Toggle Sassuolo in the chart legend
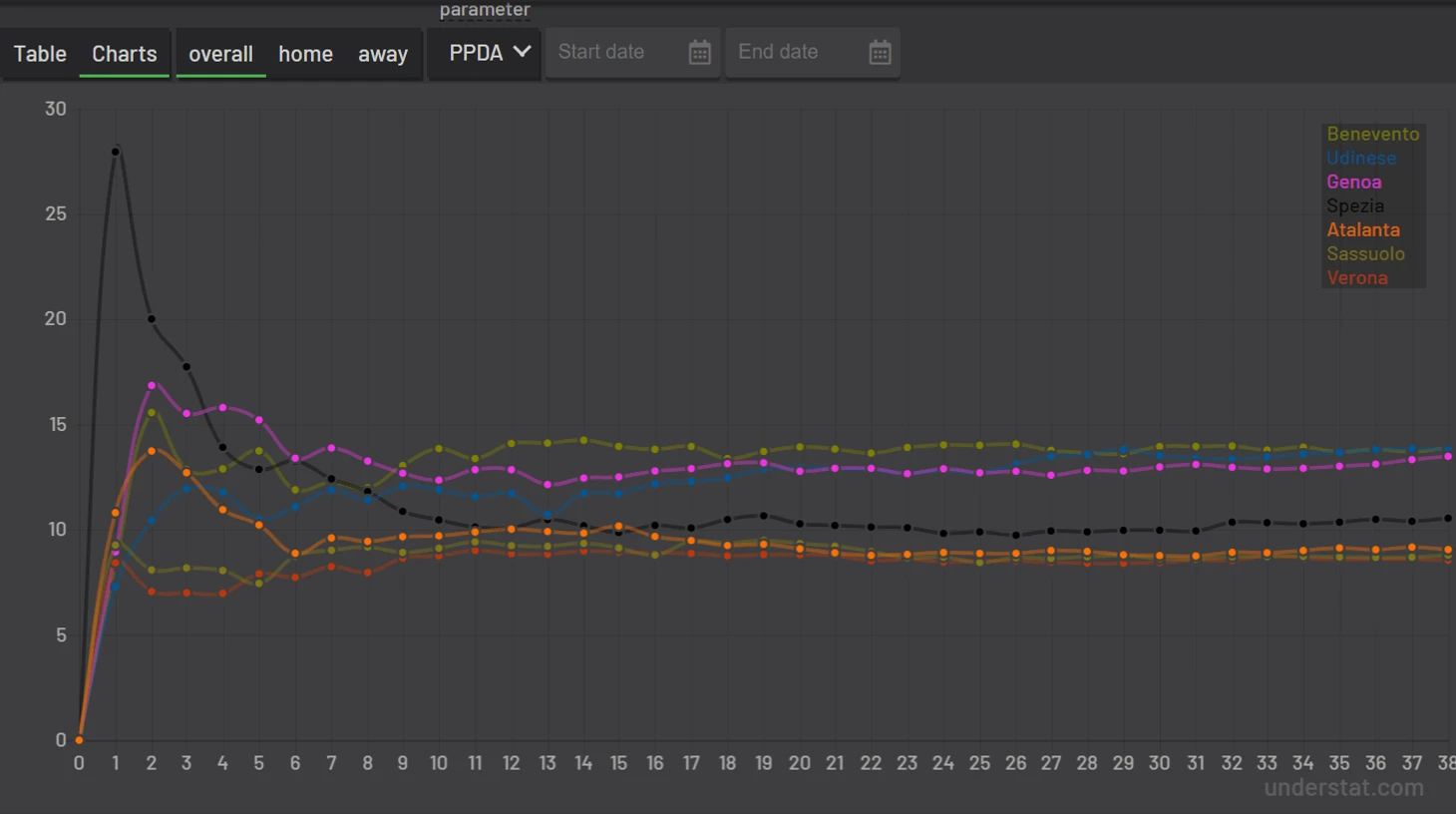The height and width of the screenshot is (814, 1456). coord(1365,253)
